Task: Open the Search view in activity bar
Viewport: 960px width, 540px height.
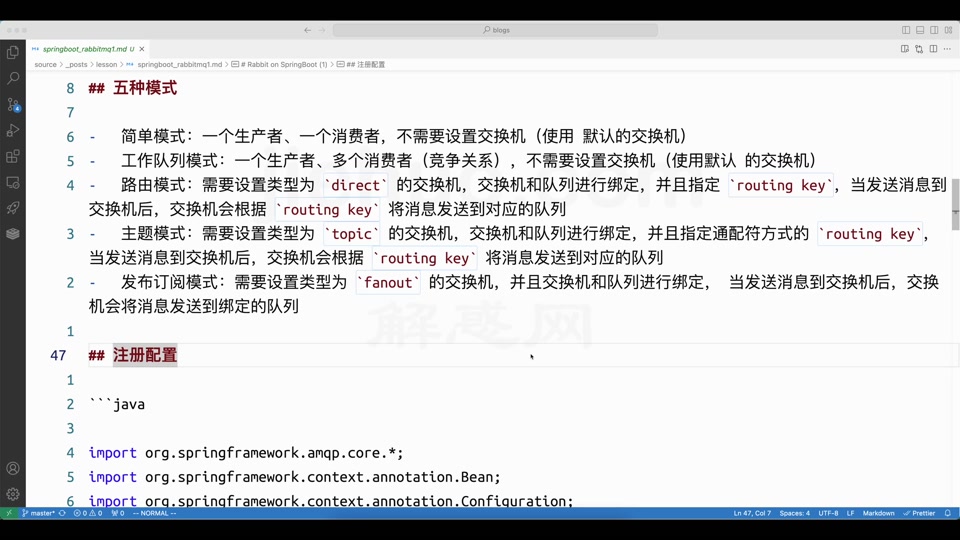Action: tap(13, 78)
